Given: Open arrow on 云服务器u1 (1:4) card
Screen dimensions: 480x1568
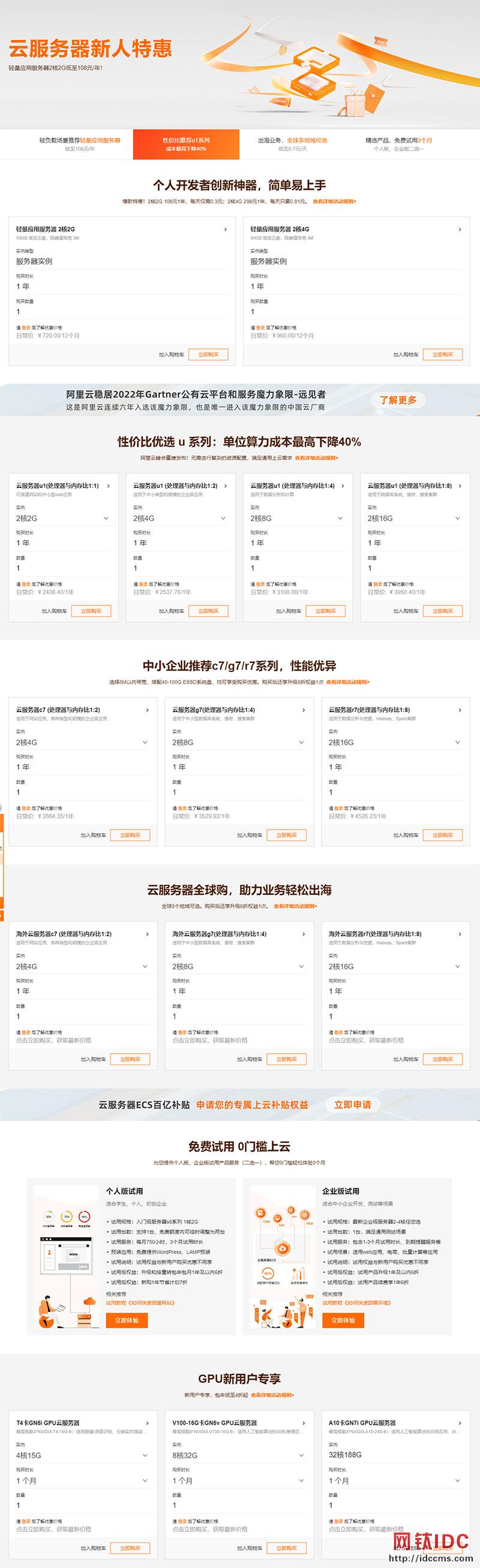Looking at the screenshot, I should (x=343, y=486).
